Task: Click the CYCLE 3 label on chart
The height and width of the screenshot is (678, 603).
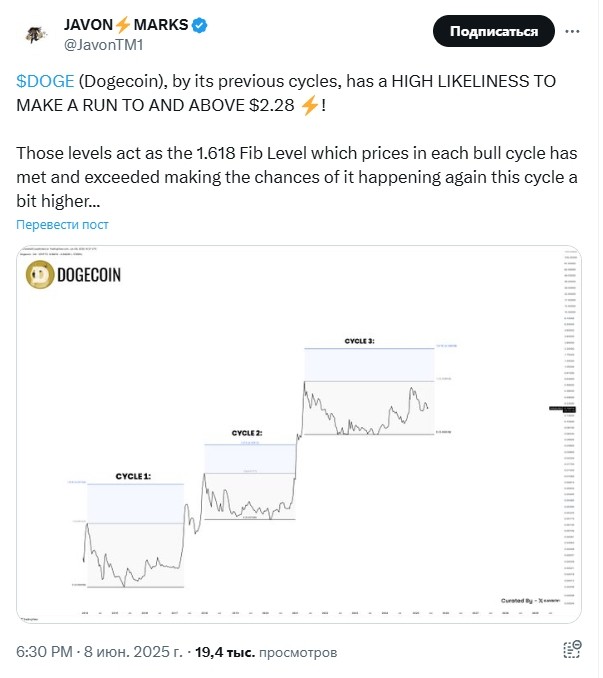Action: 359,341
